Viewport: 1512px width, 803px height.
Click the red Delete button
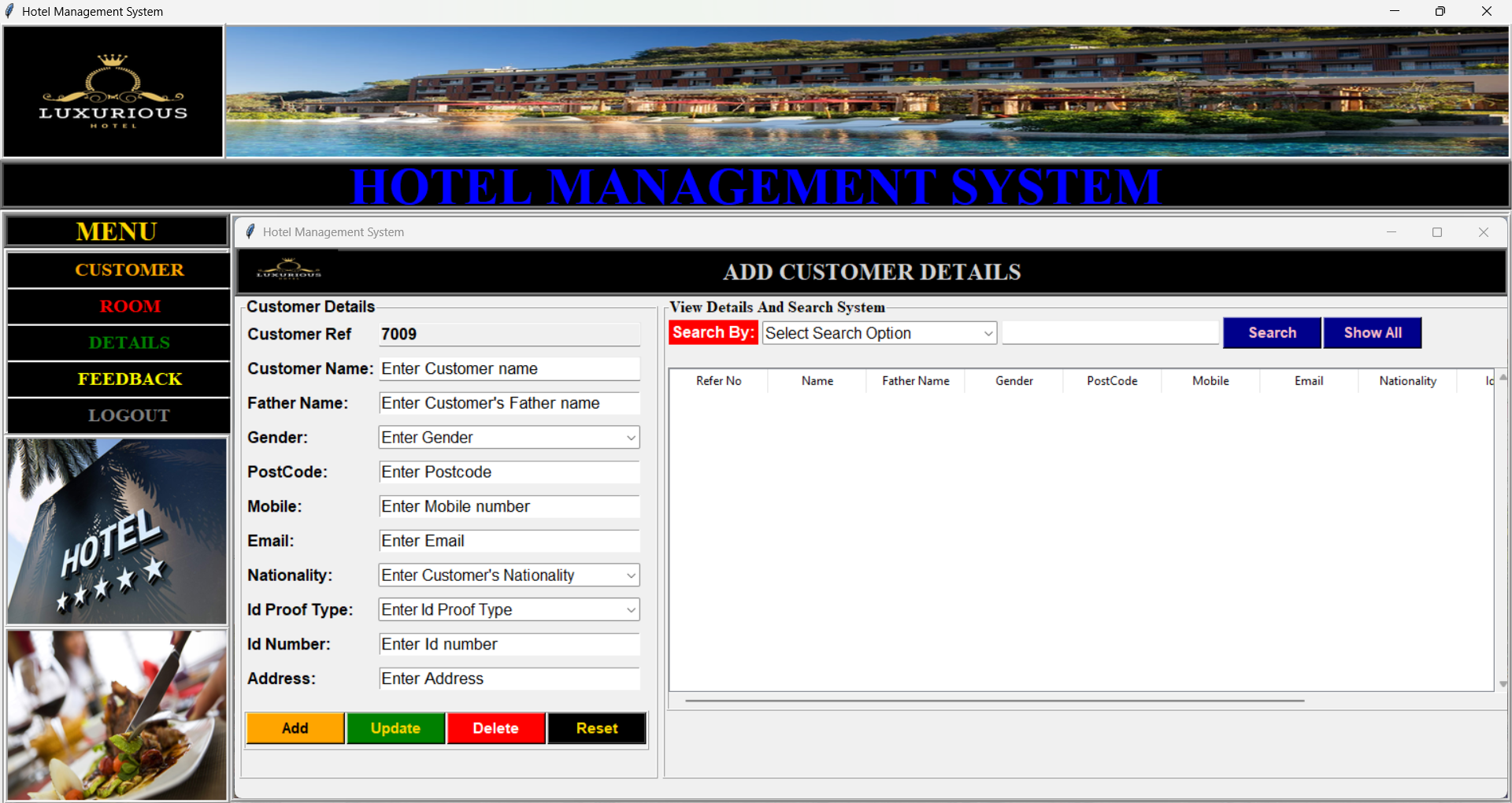tap(495, 728)
